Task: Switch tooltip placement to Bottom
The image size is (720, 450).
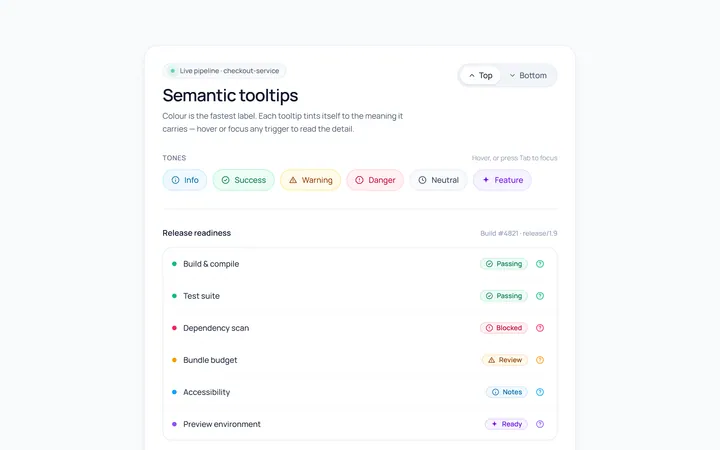Action: (528, 75)
